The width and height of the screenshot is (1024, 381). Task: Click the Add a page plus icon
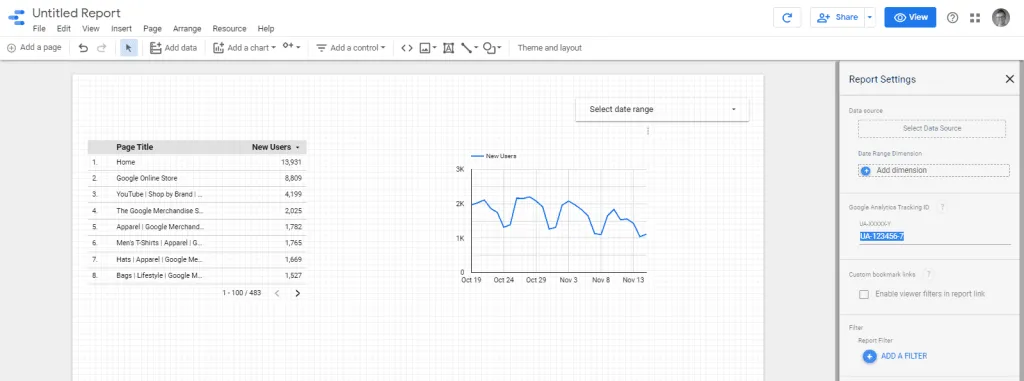pos(11,48)
